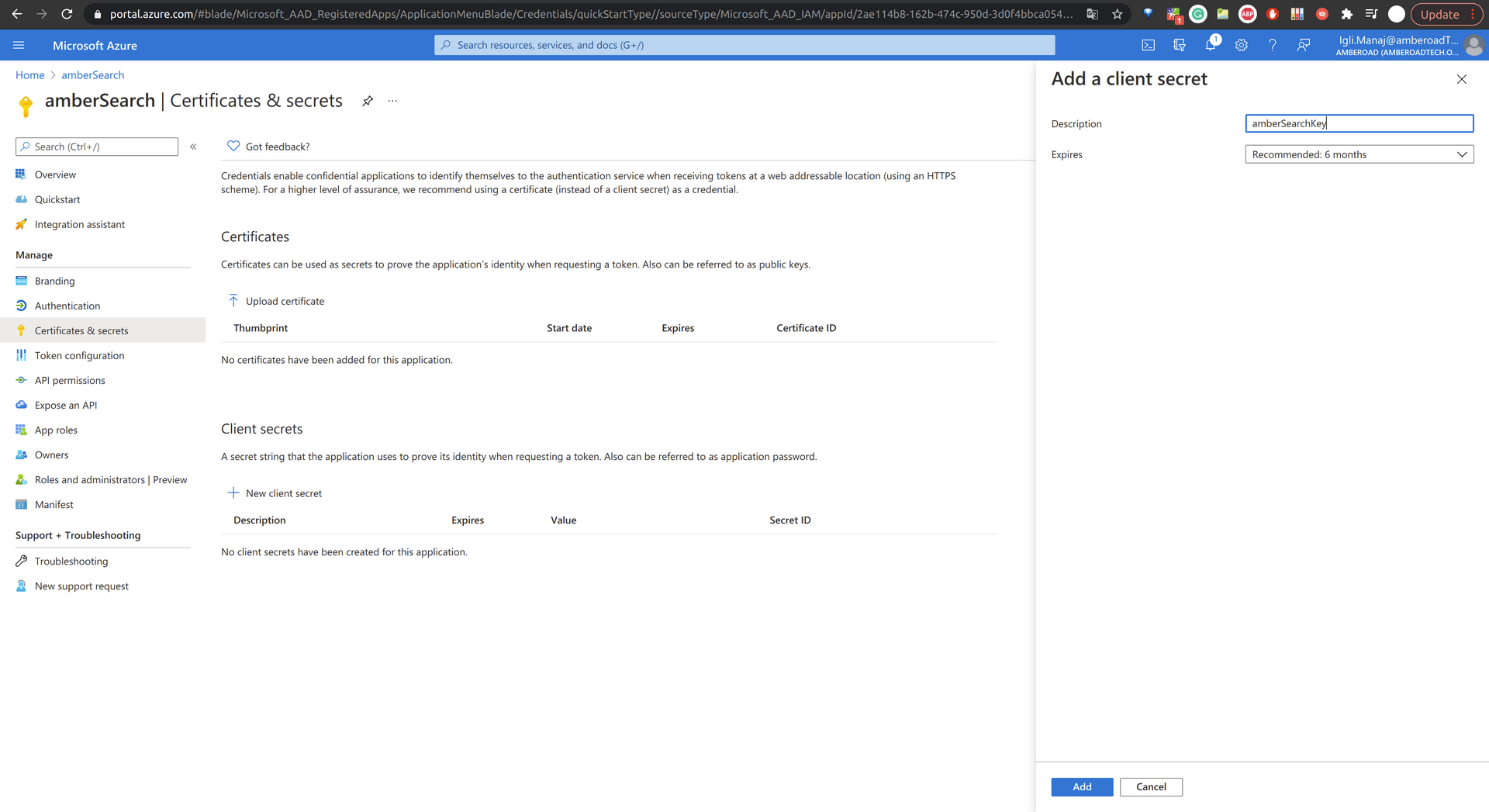This screenshot has width=1489, height=812.
Task: Pin the Certificates & secrets blade
Action: coord(368,101)
